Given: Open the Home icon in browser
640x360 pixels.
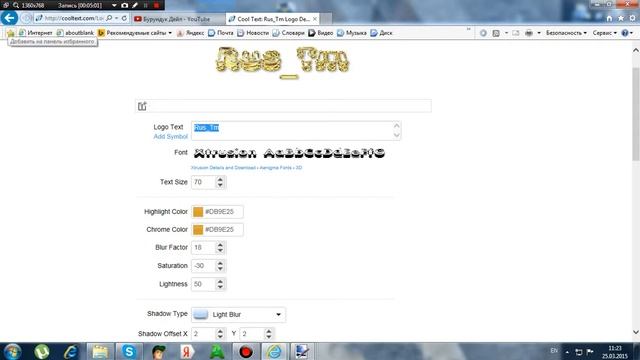Looking at the screenshot, I should point(609,18).
